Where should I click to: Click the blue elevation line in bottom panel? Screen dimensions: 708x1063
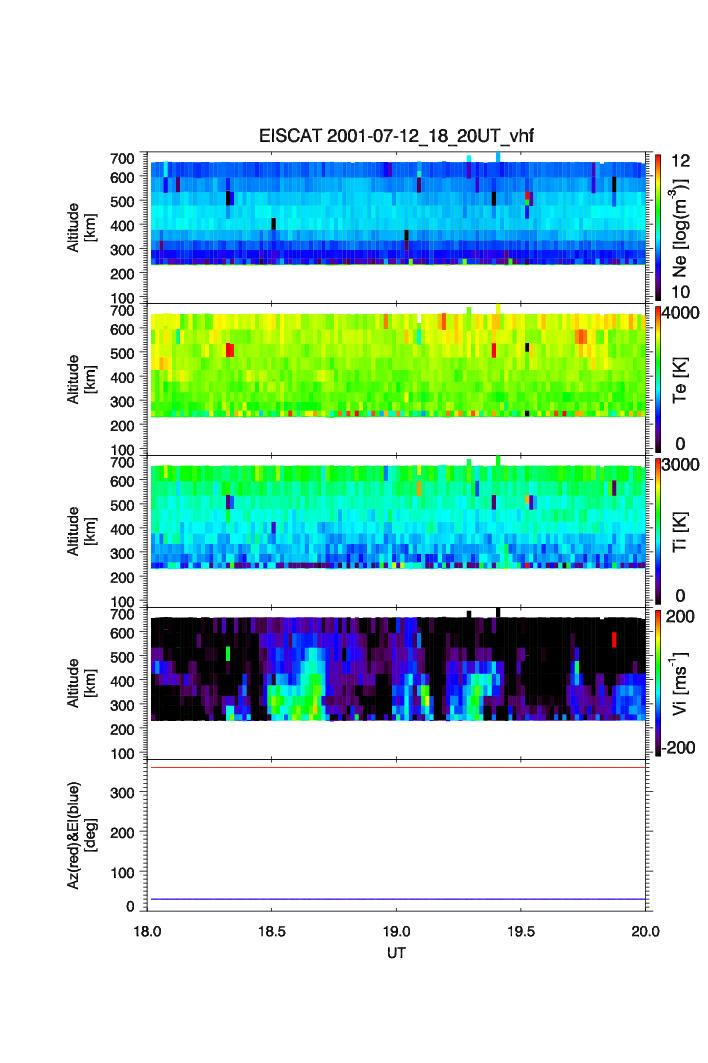[x=397, y=899]
